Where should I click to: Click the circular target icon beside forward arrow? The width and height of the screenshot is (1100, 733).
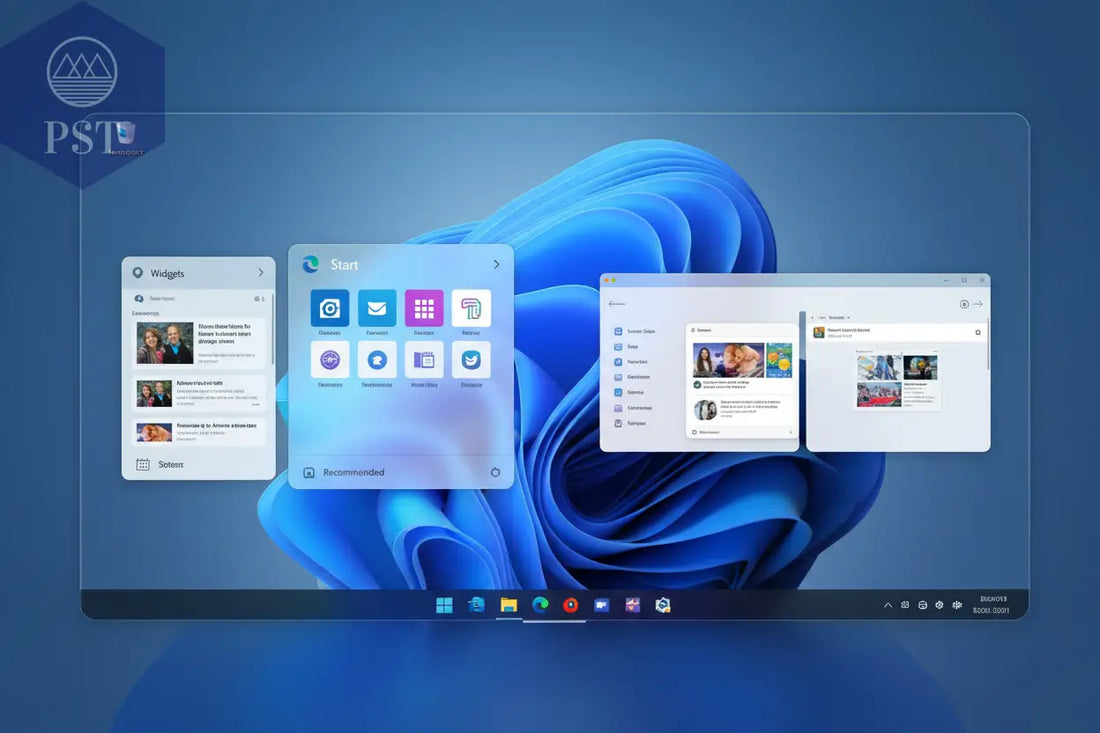click(x=964, y=304)
